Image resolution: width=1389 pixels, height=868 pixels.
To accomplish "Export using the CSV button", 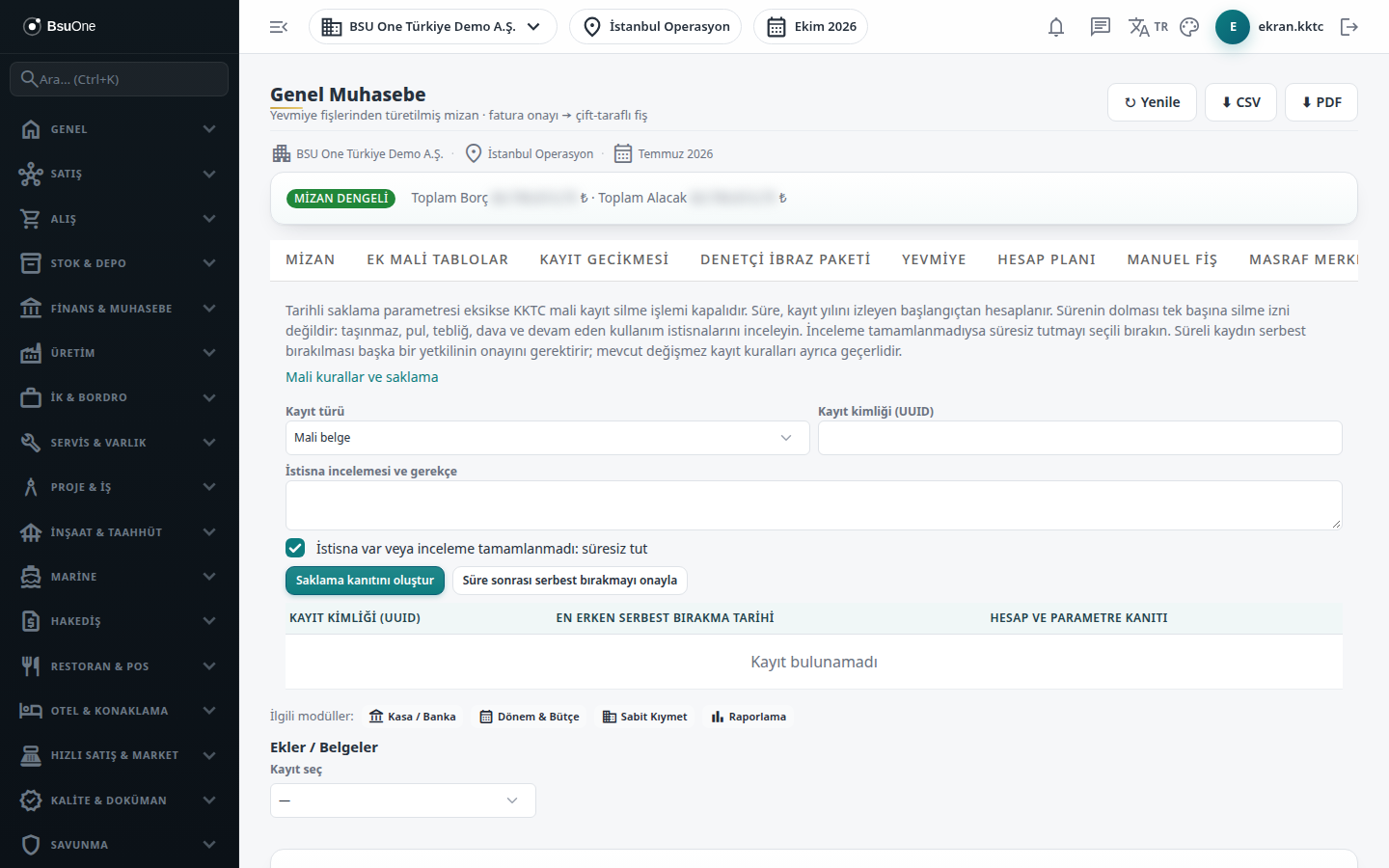I will coord(1240,102).
